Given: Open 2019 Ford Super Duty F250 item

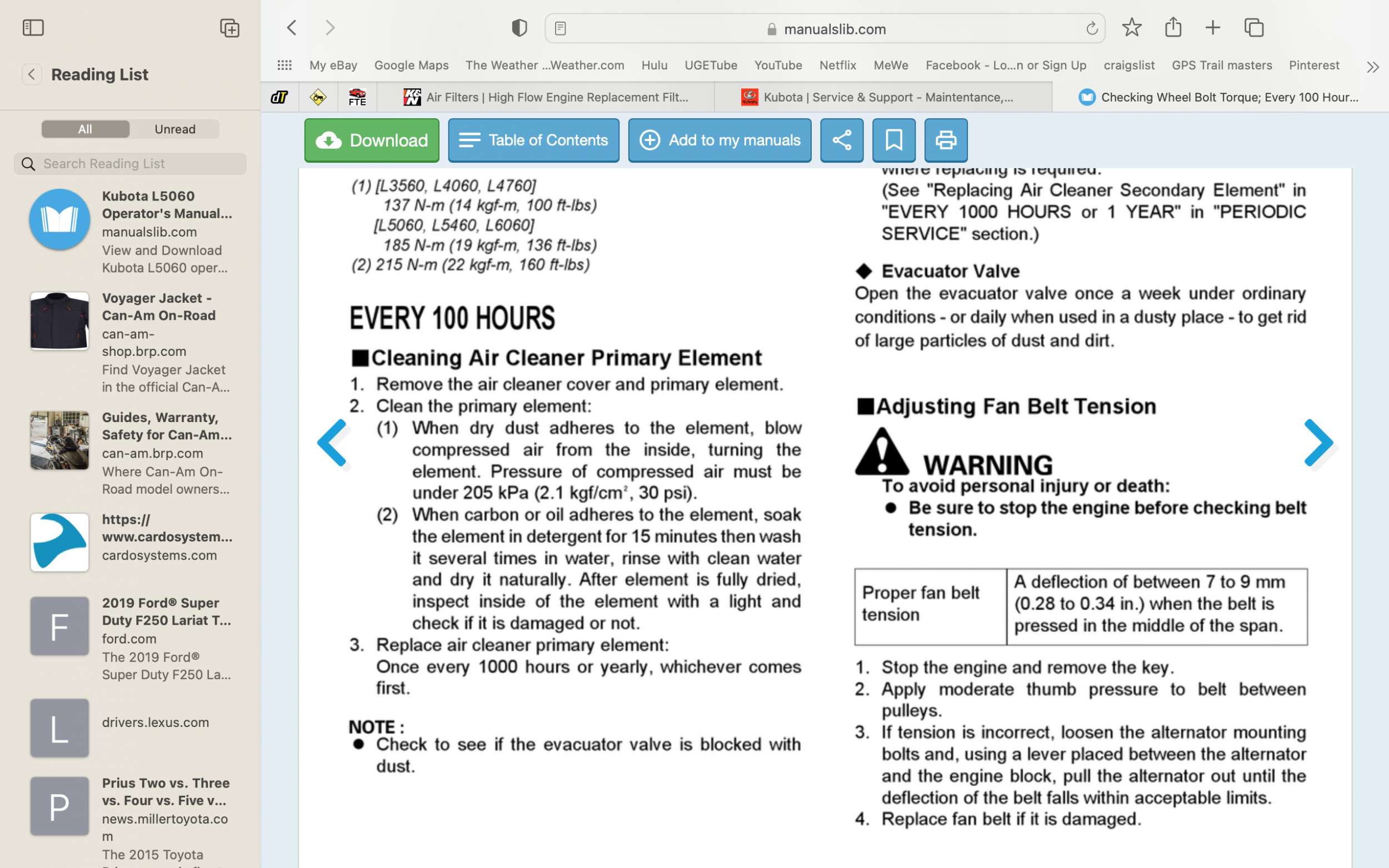Looking at the screenshot, I should 131,639.
